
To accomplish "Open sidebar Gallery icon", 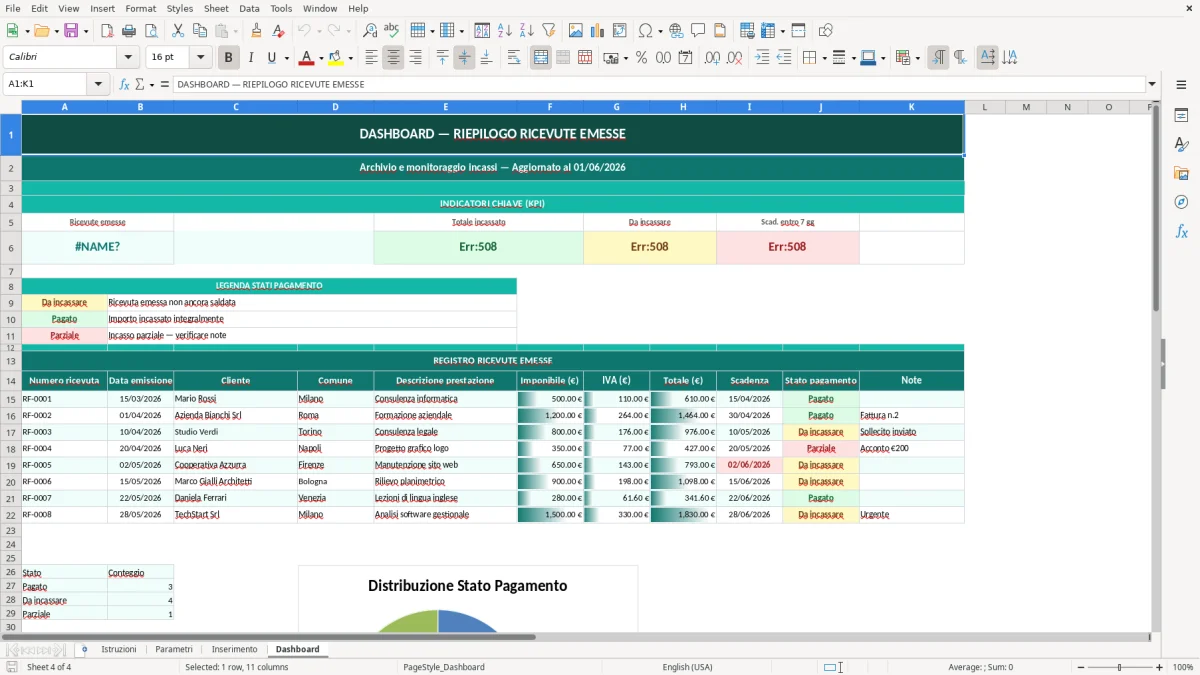I will pyautogui.click(x=1181, y=174).
